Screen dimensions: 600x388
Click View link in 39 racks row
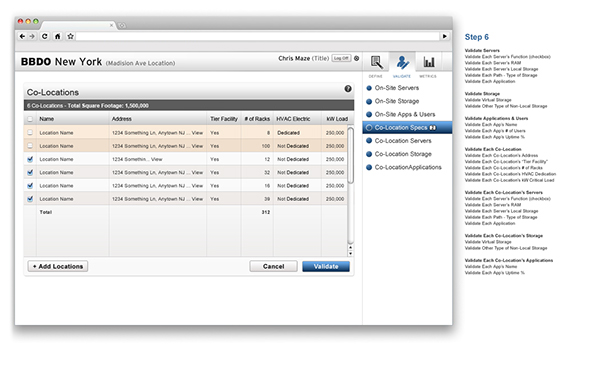pyautogui.click(x=197, y=199)
